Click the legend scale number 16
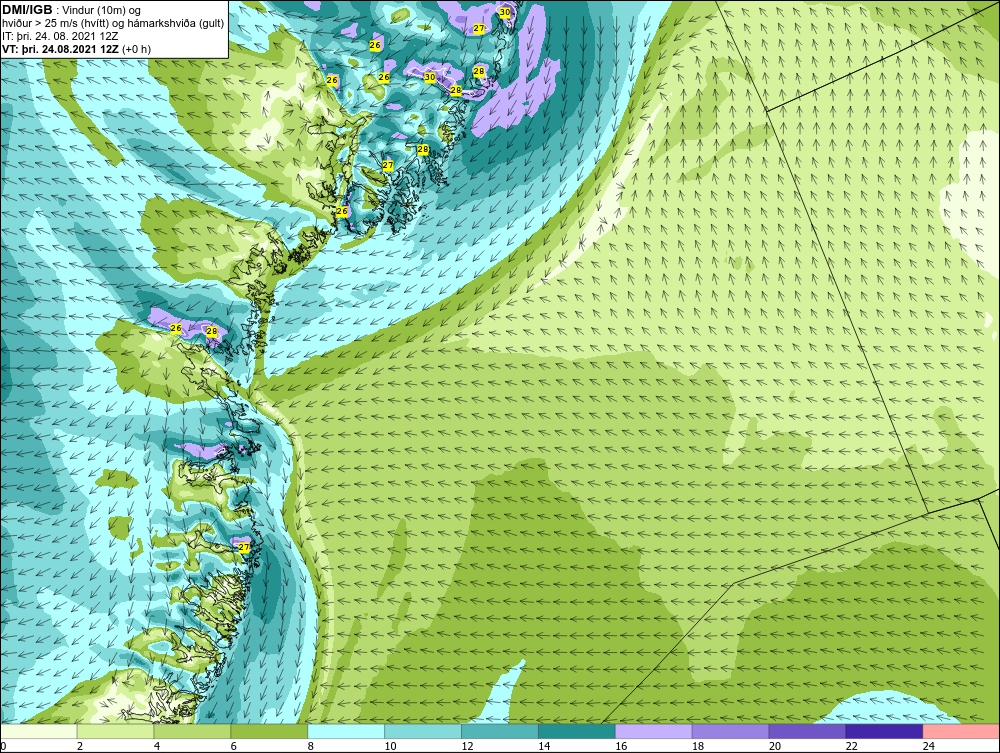The image size is (1000, 753). [621, 746]
